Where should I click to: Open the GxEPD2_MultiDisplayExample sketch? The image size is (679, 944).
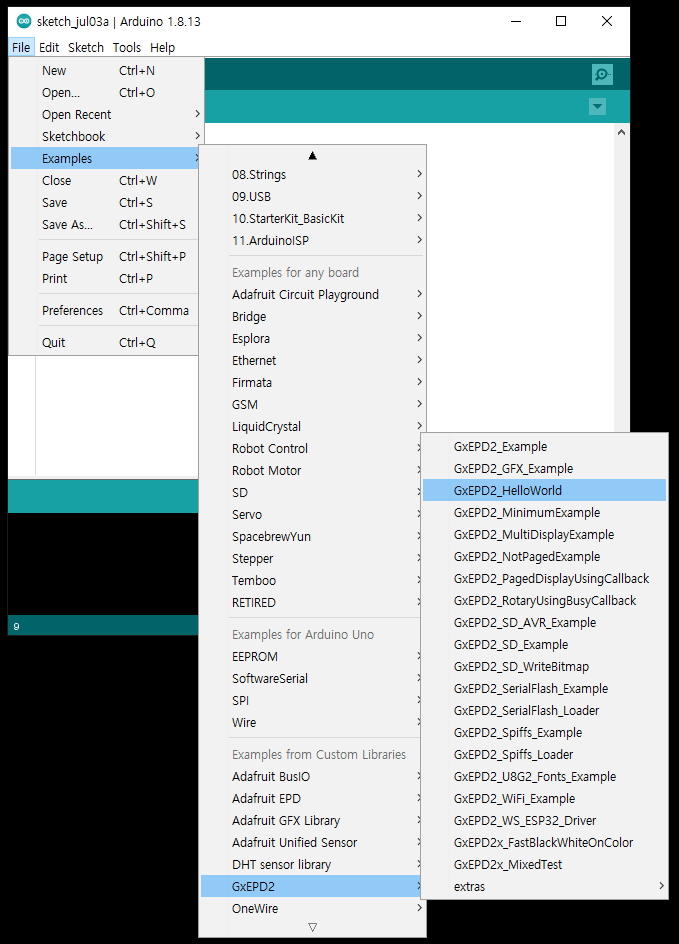pyautogui.click(x=545, y=535)
